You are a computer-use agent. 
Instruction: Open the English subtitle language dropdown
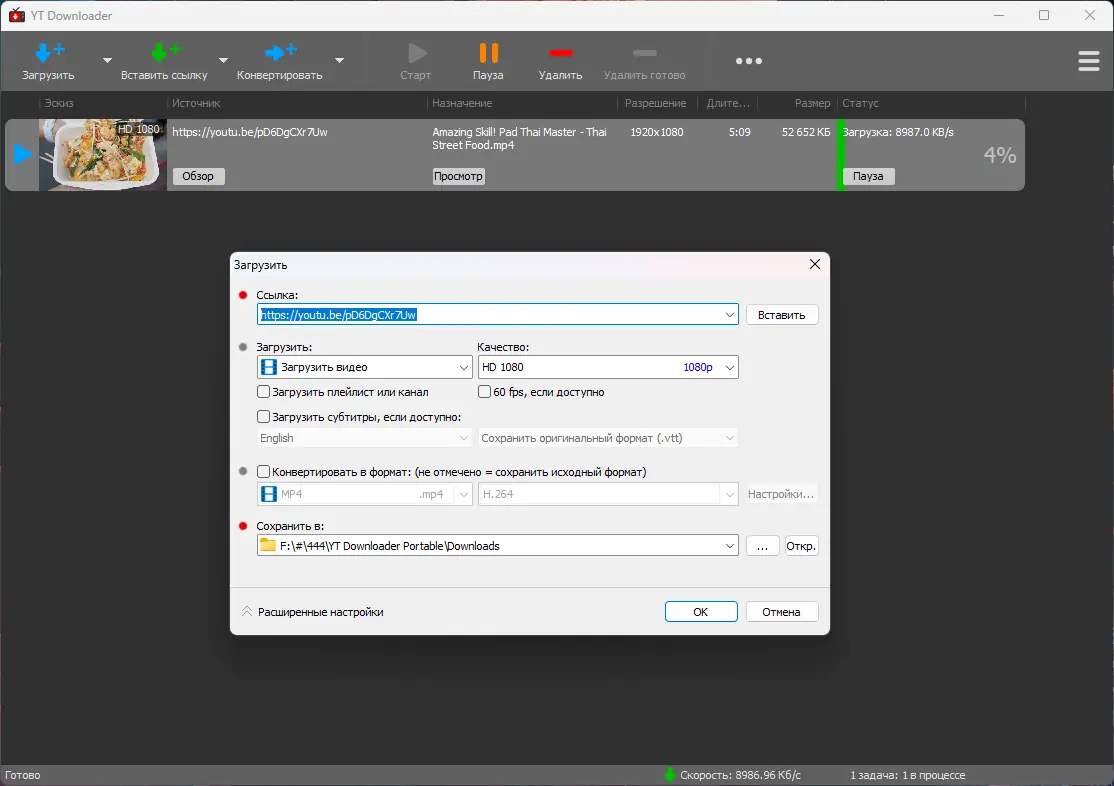point(364,438)
